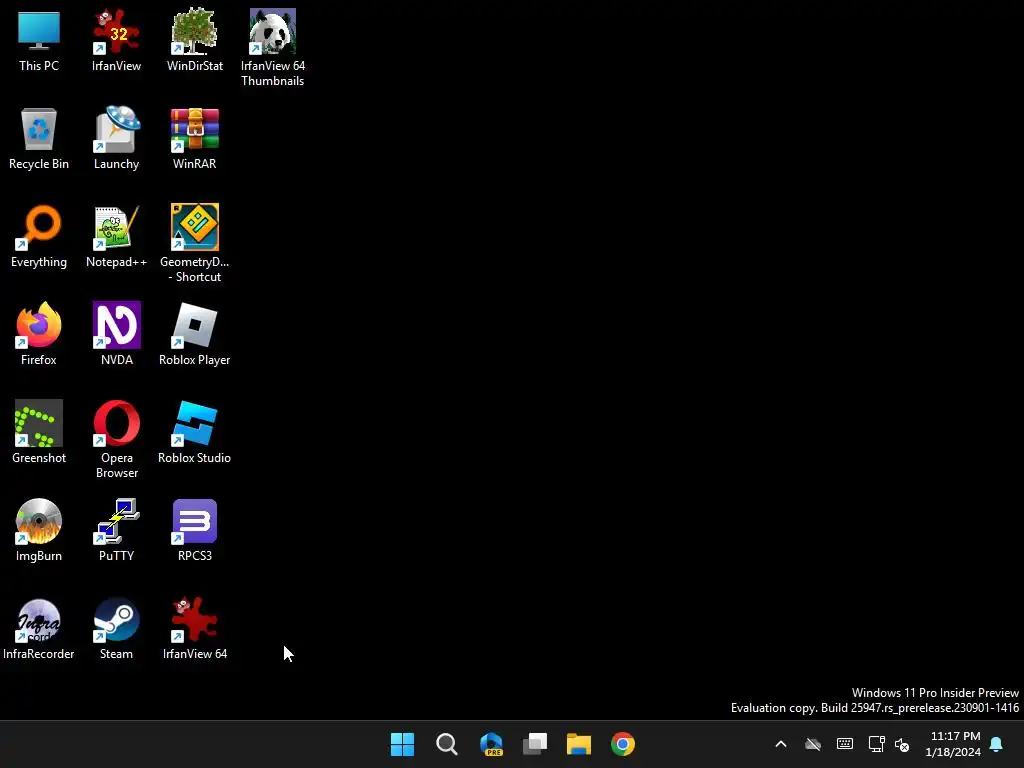Select the Launchy desktop shortcut

point(116,138)
